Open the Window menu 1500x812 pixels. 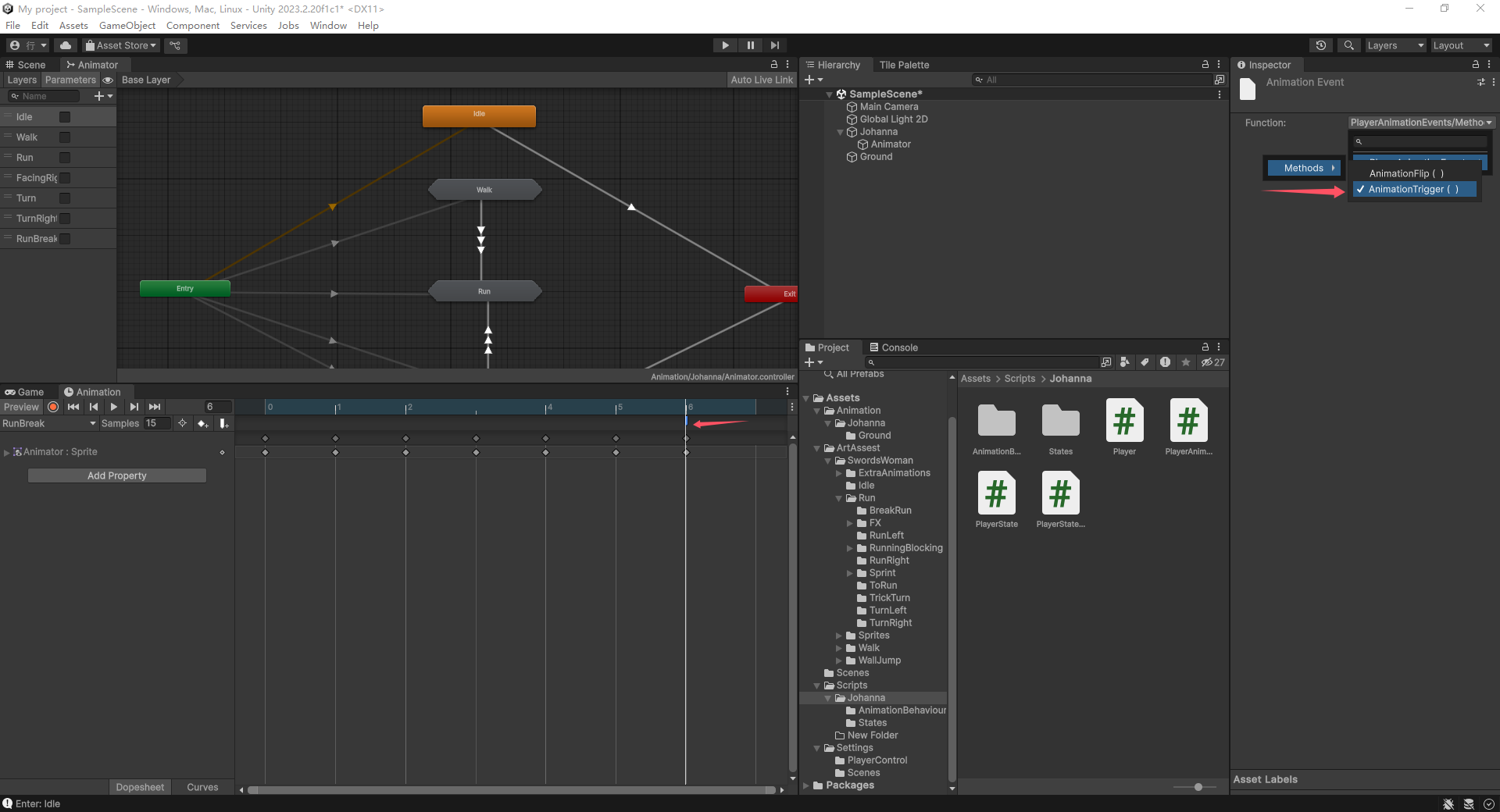tap(328, 26)
